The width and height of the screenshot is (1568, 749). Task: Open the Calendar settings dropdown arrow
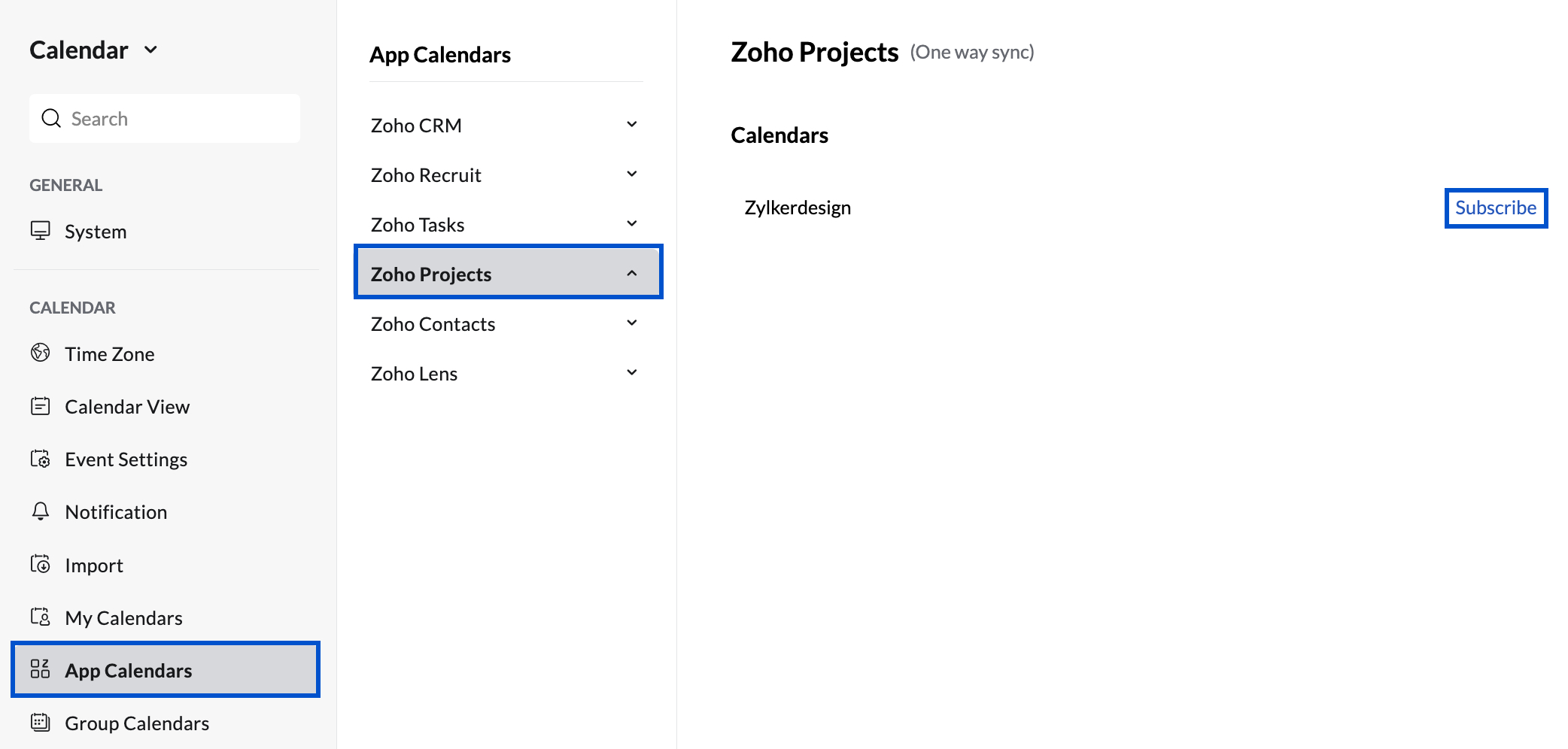tap(151, 50)
